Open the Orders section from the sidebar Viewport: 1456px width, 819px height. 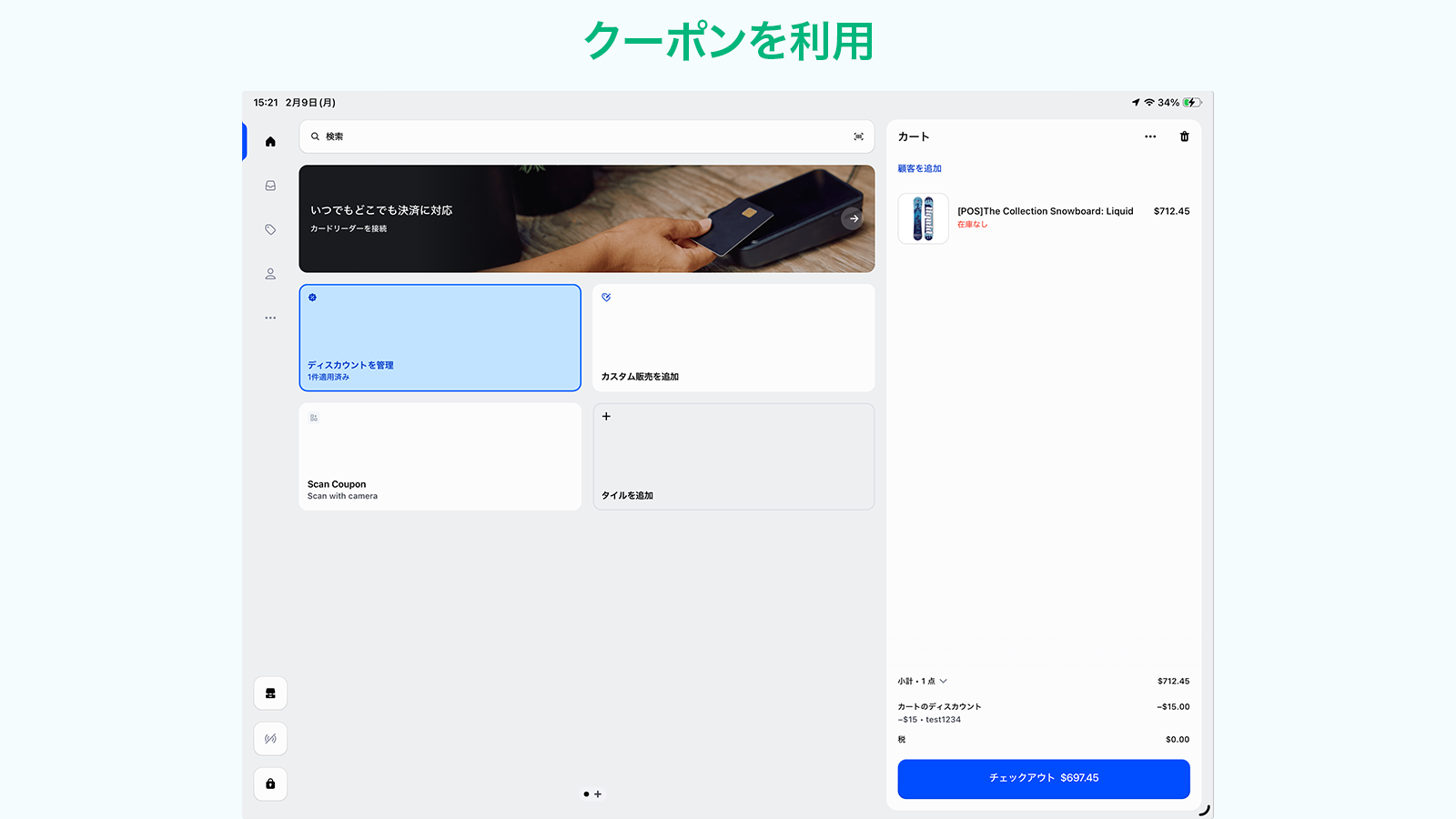[269, 185]
